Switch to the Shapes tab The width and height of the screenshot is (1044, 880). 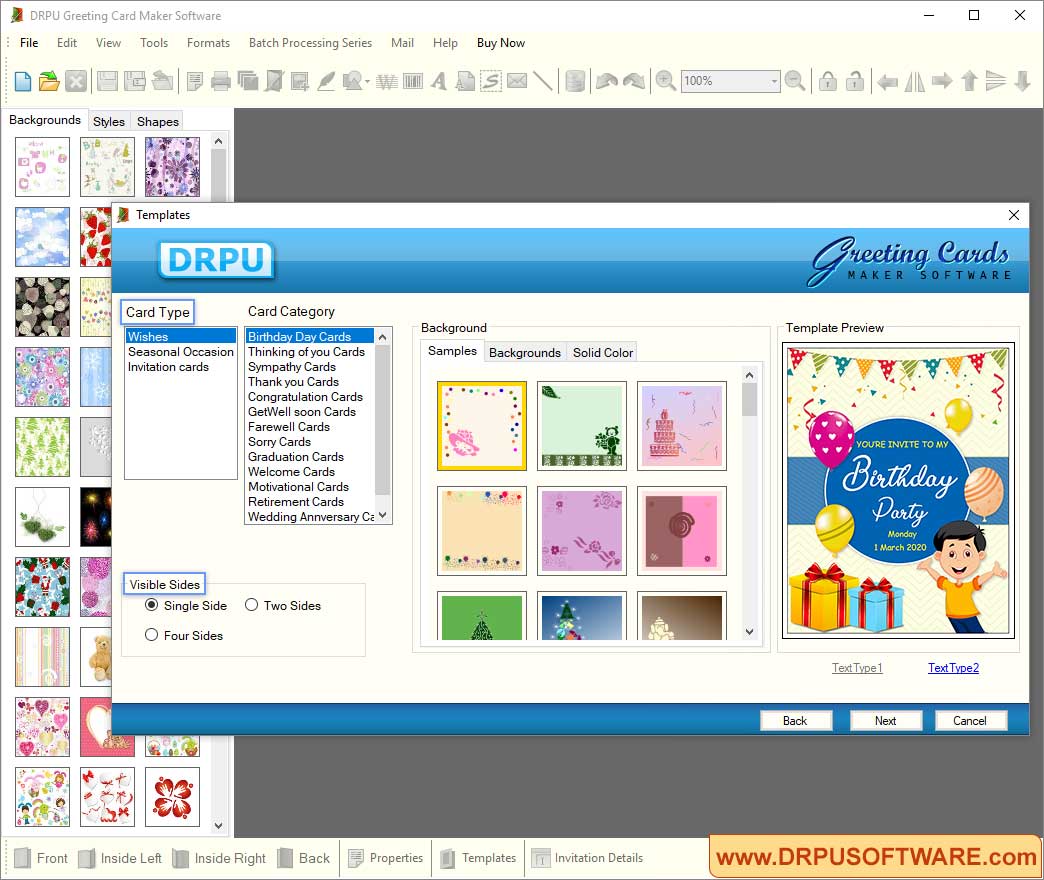coord(158,121)
